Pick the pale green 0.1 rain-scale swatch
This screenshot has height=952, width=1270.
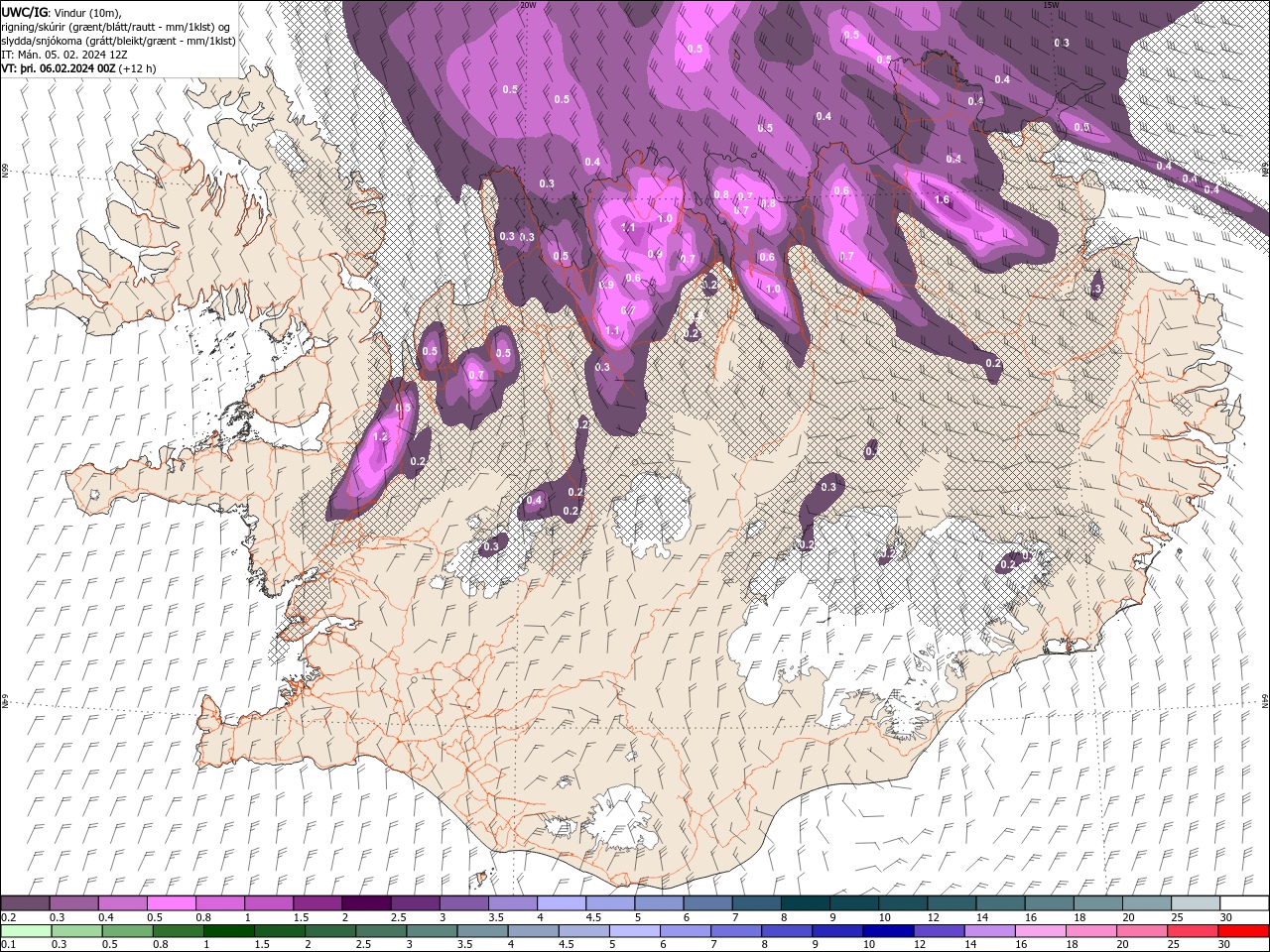coord(27,931)
